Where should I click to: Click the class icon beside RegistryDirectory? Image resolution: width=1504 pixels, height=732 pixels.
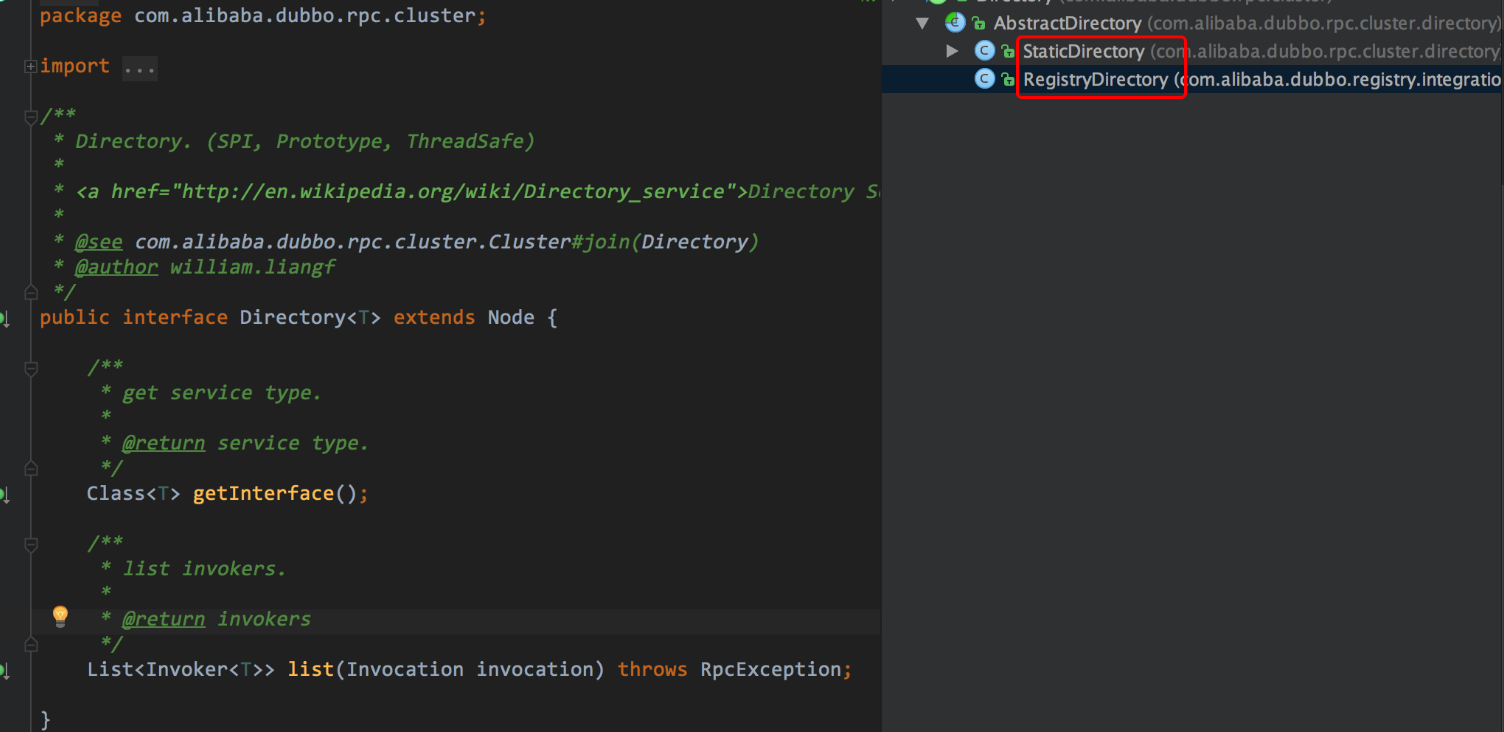coord(985,78)
